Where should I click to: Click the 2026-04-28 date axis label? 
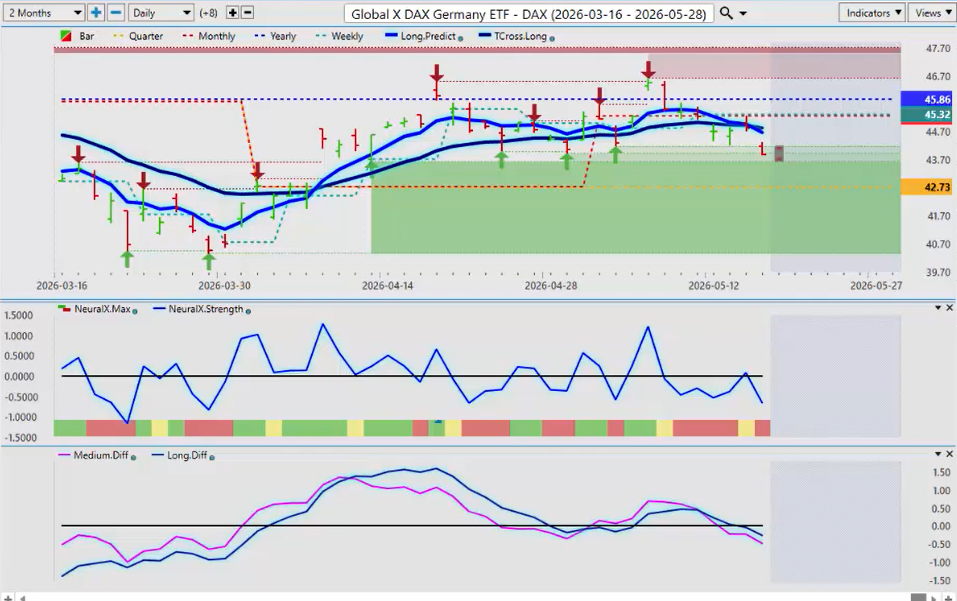click(x=551, y=286)
